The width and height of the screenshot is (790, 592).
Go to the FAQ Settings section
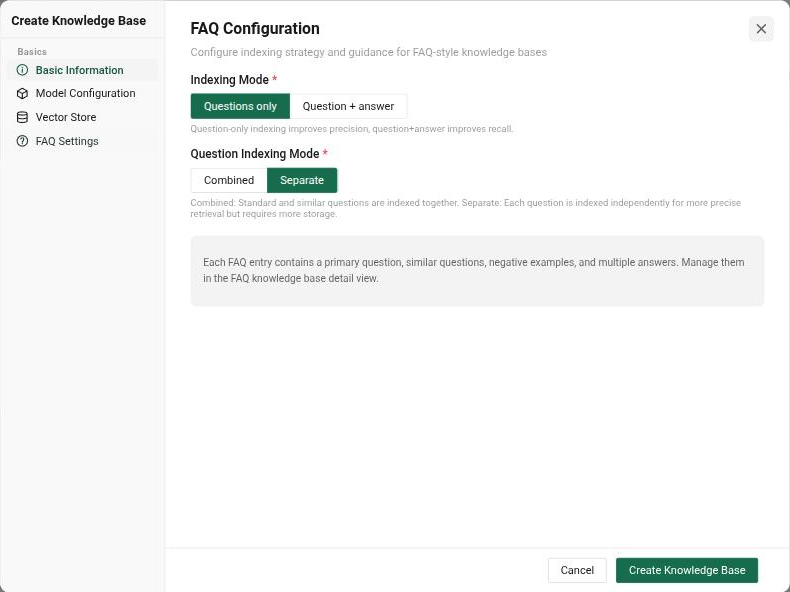[83, 141]
